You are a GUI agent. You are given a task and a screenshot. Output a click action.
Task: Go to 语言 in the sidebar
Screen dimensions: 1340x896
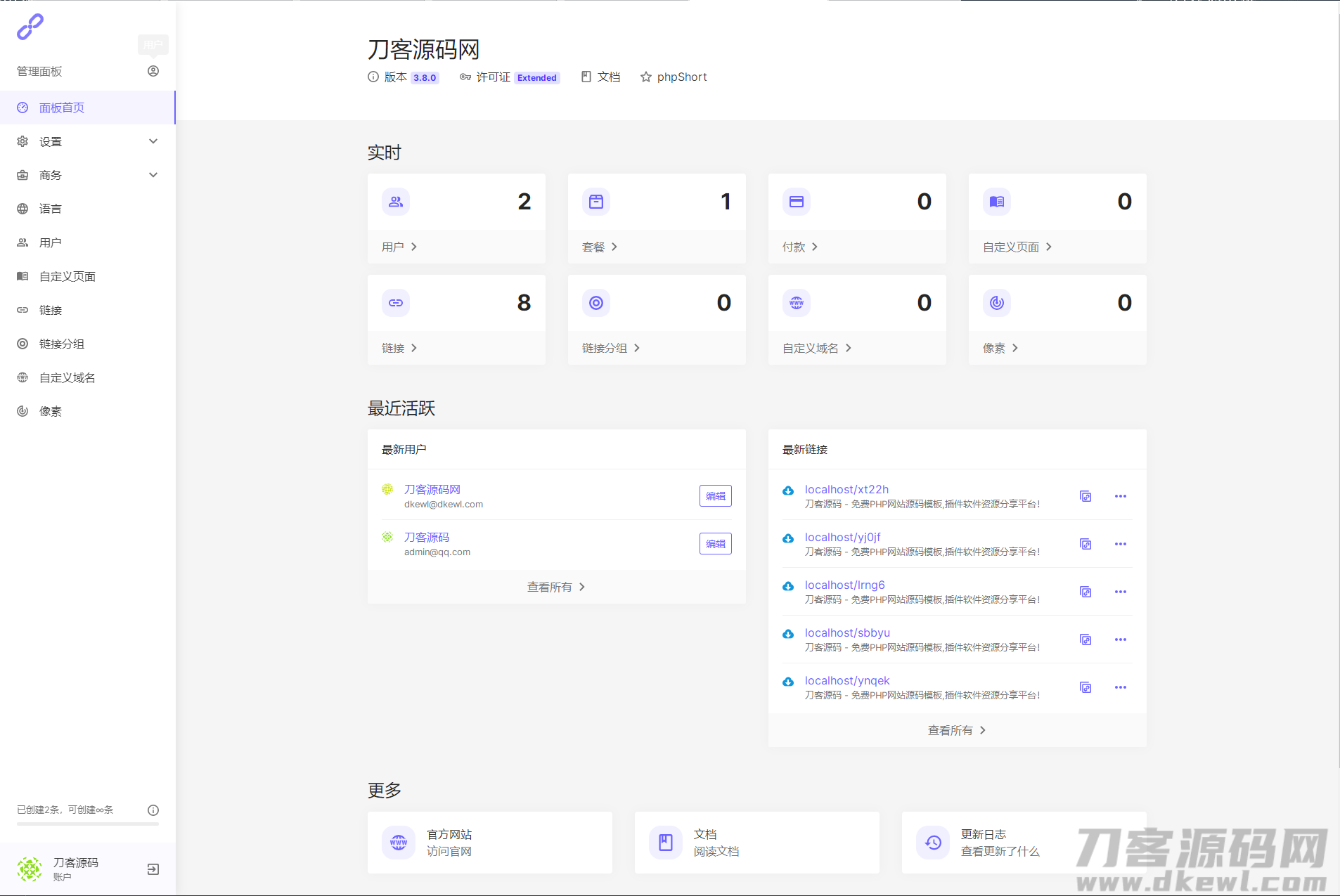point(51,209)
